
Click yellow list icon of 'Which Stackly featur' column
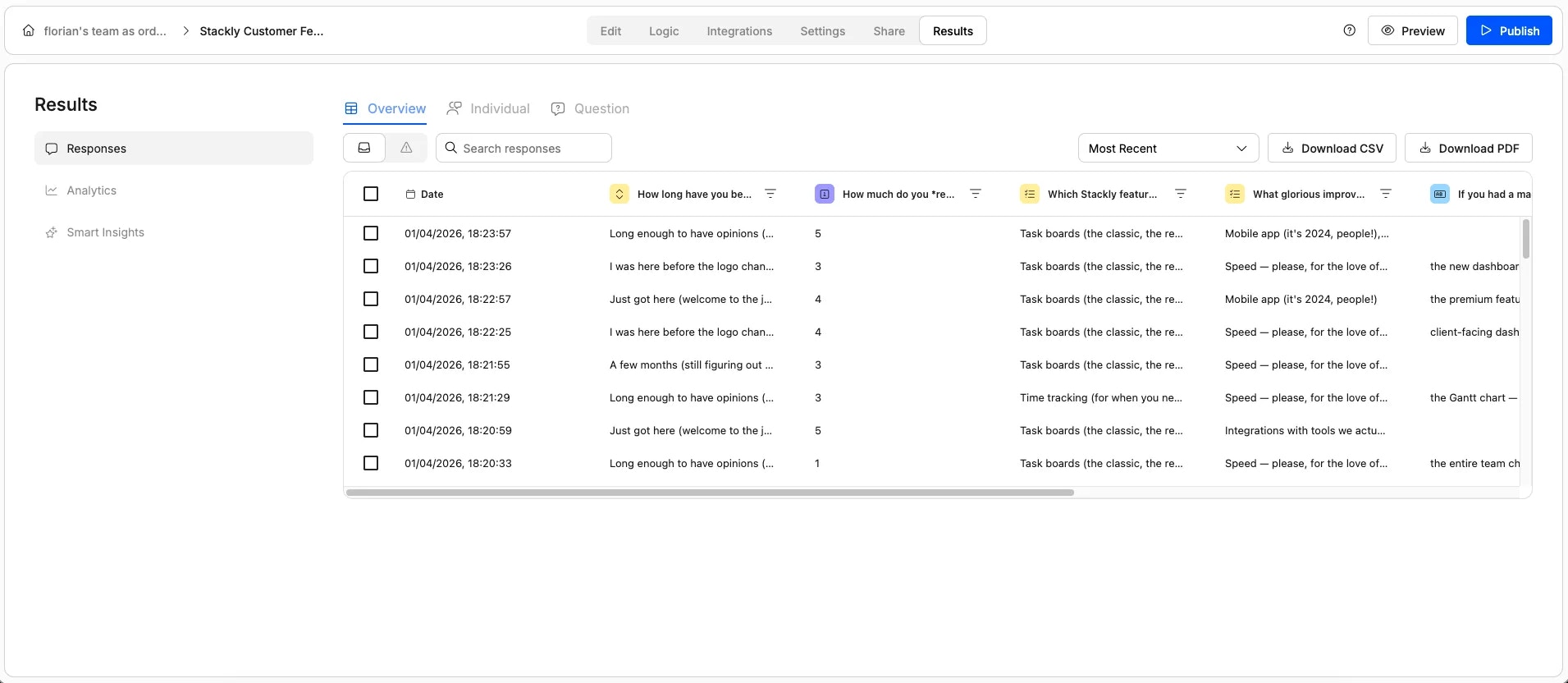tap(1030, 194)
